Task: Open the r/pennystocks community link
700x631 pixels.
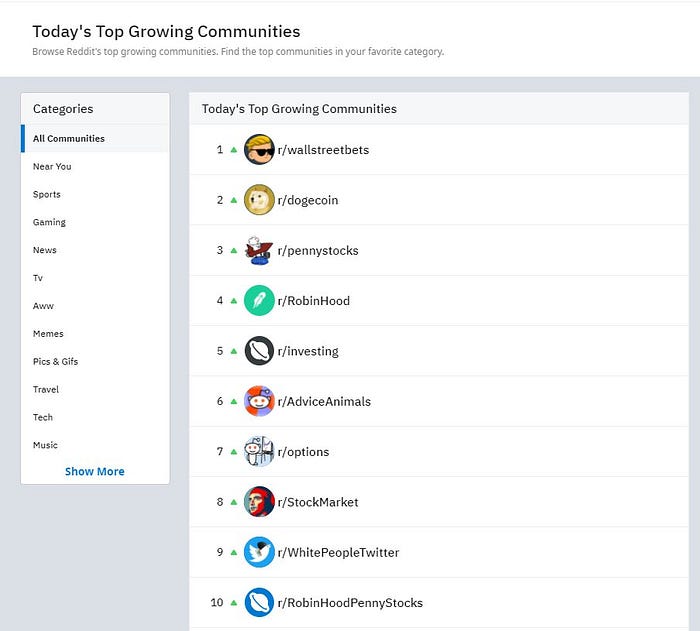Action: pos(318,251)
